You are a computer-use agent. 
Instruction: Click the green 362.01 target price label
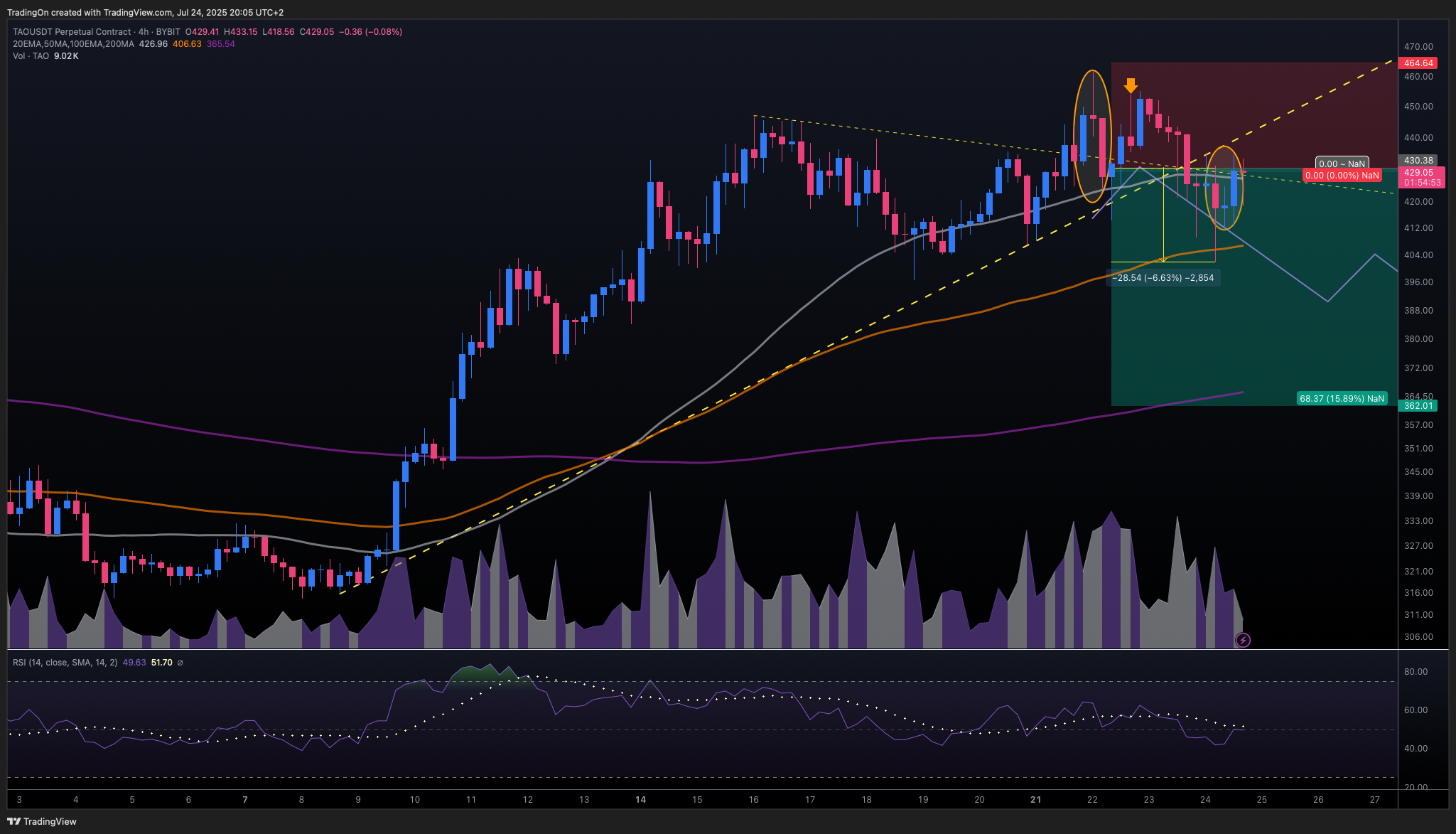point(1418,406)
